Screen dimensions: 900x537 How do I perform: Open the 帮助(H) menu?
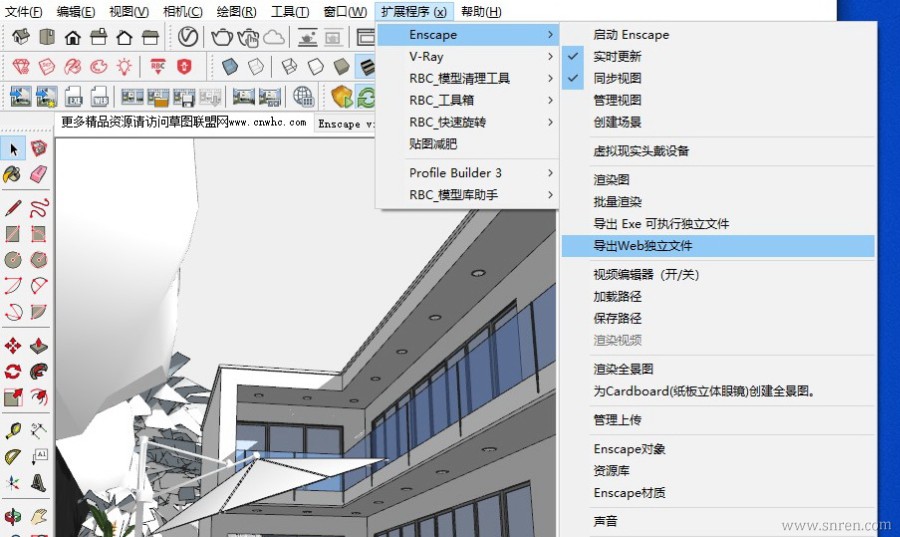coord(481,11)
